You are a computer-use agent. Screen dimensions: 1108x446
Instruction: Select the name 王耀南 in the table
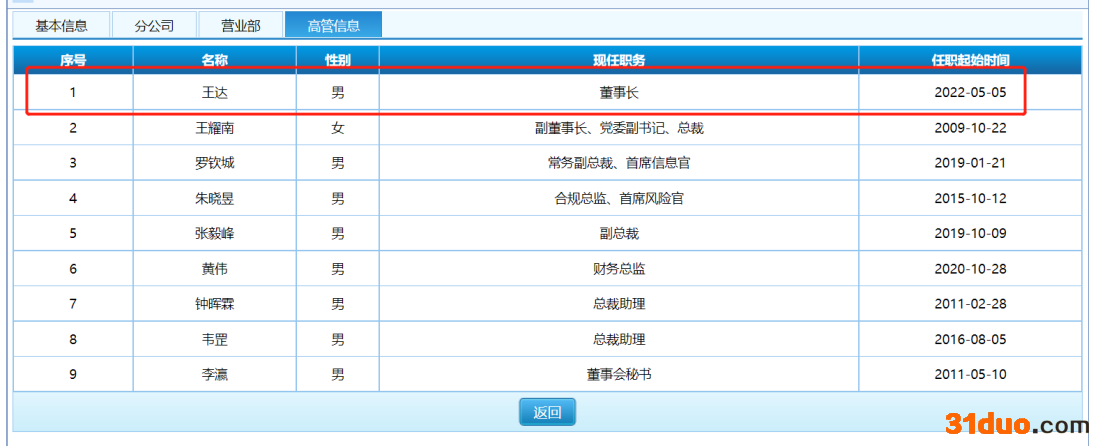point(215,128)
